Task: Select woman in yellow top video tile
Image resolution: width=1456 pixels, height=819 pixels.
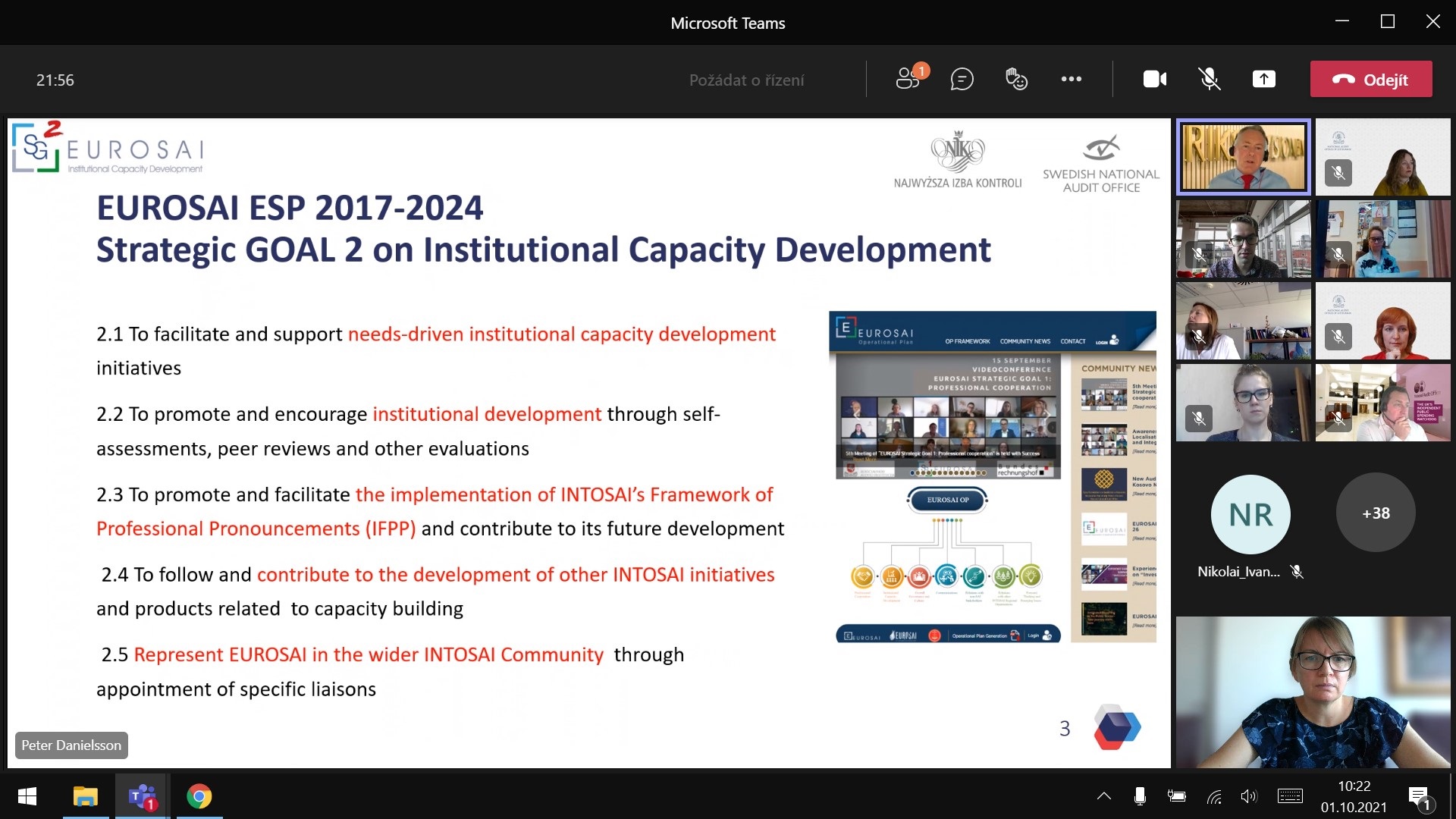Action: pos(1383,157)
